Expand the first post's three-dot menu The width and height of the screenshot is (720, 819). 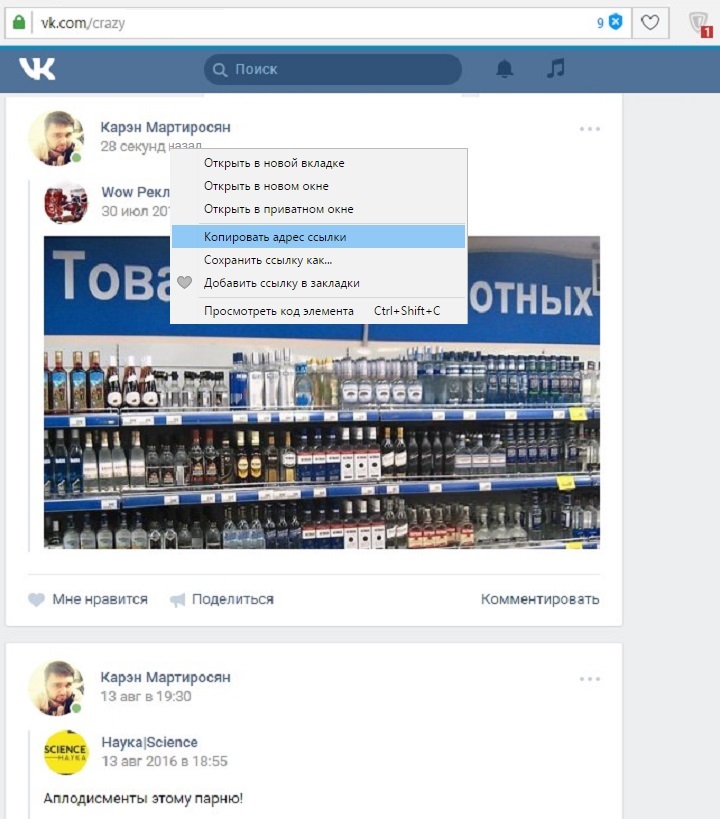[x=590, y=129]
